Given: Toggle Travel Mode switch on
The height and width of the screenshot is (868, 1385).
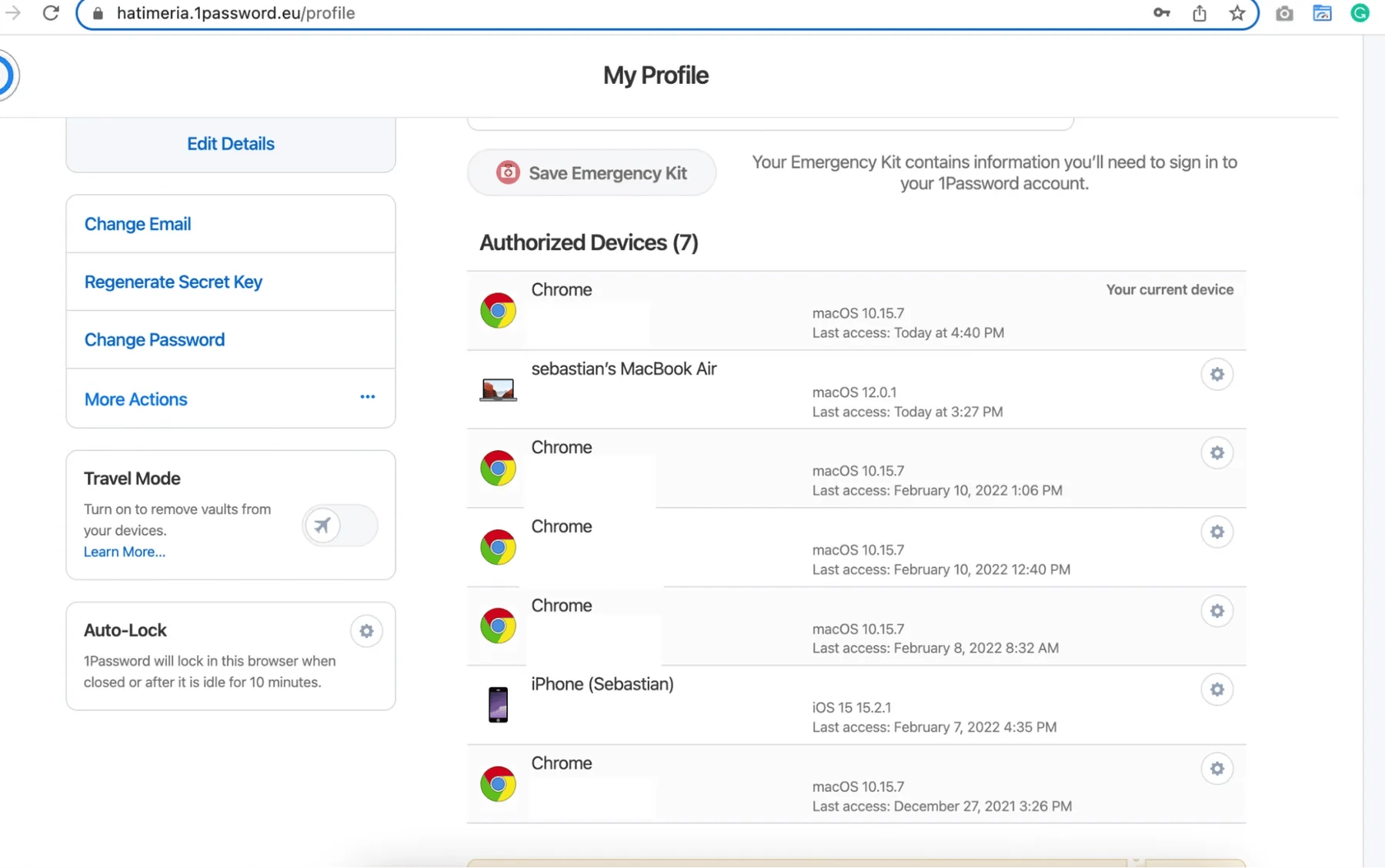Looking at the screenshot, I should pyautogui.click(x=339, y=526).
